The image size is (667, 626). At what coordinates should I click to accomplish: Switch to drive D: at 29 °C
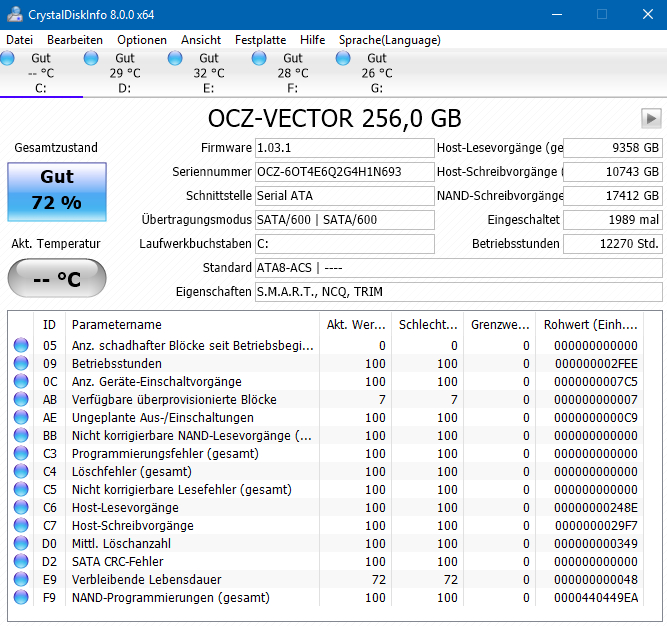(x=125, y=73)
